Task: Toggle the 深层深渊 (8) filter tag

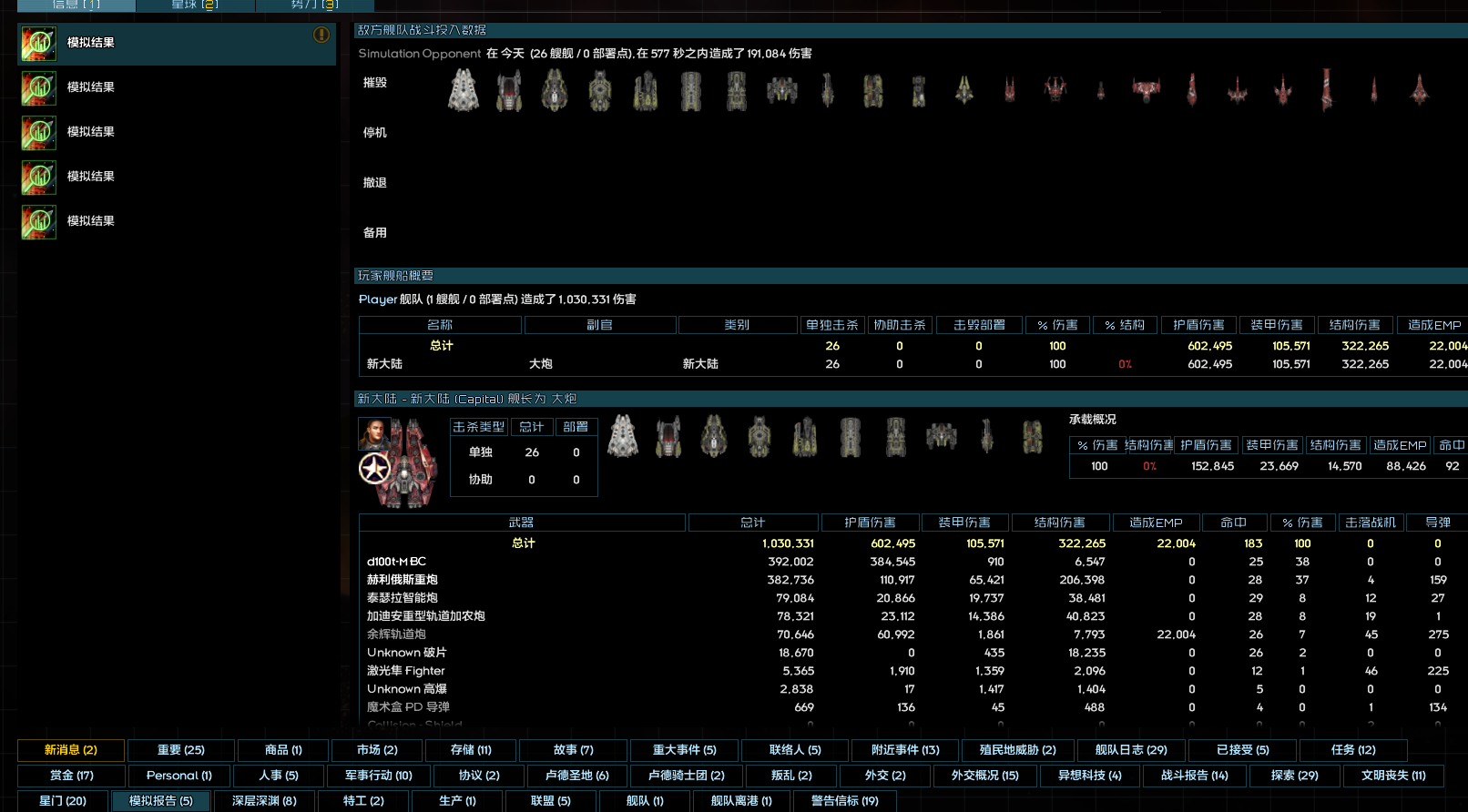Action: [264, 801]
